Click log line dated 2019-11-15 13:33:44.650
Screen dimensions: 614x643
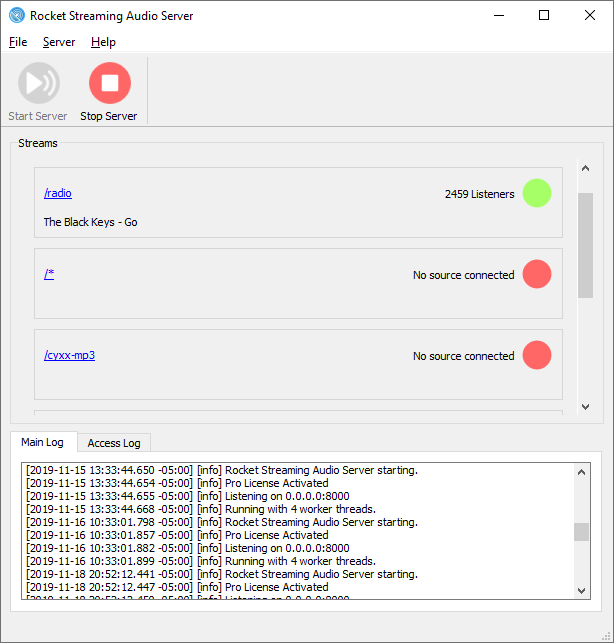tap(222, 470)
